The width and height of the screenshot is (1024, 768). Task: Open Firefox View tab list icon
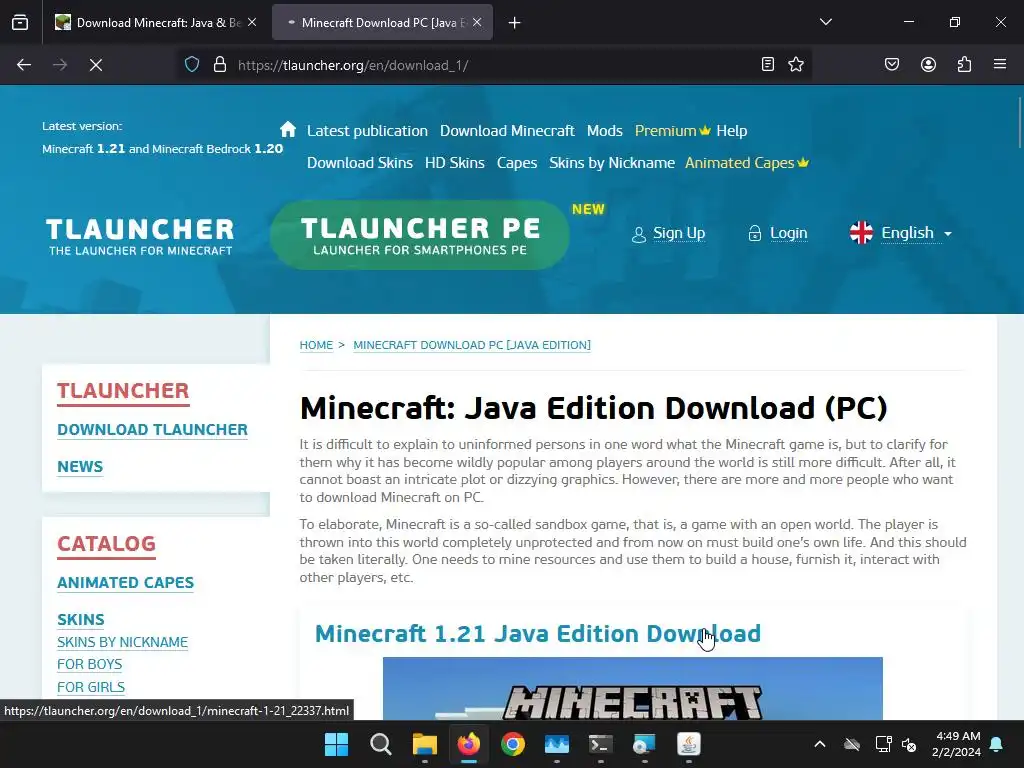click(20, 22)
